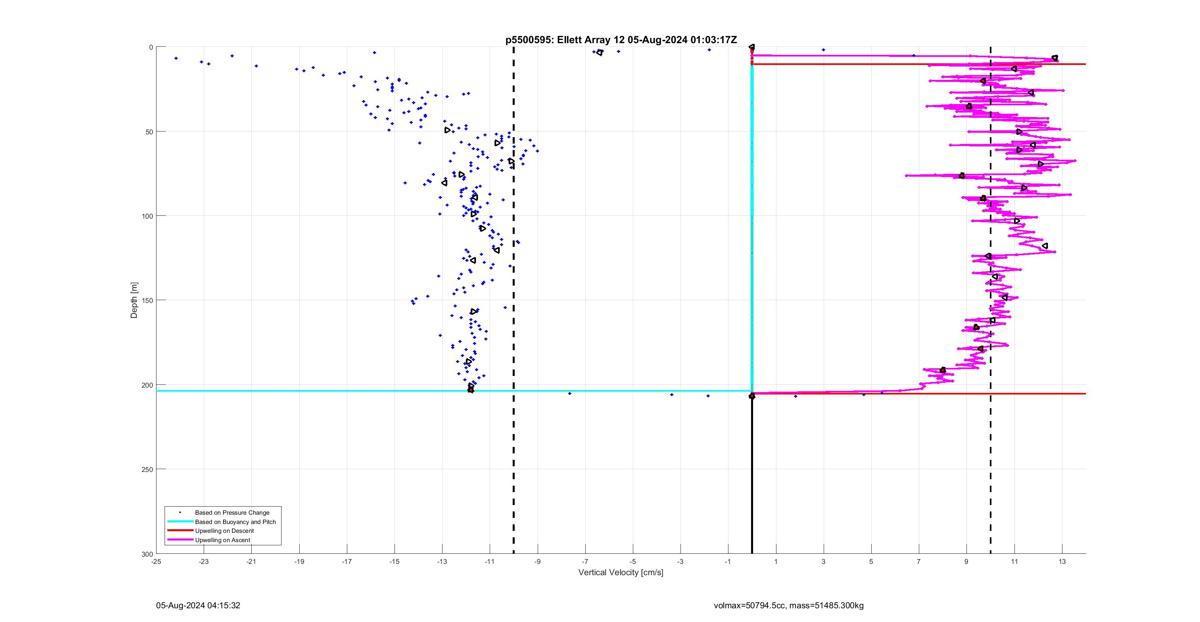Click the x-axis tick label '7'

[x=919, y=562]
